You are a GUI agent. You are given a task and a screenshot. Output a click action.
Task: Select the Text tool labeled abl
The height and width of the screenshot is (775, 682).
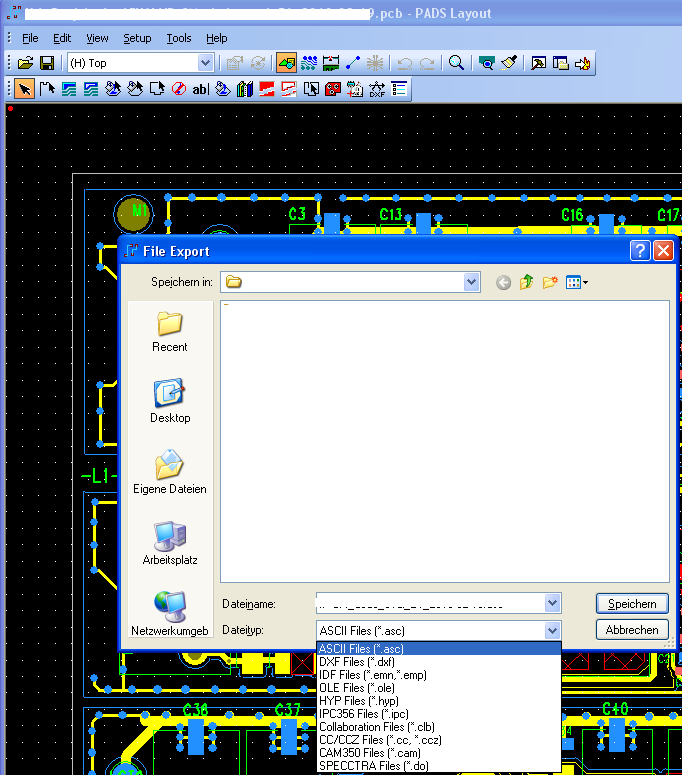(x=200, y=89)
